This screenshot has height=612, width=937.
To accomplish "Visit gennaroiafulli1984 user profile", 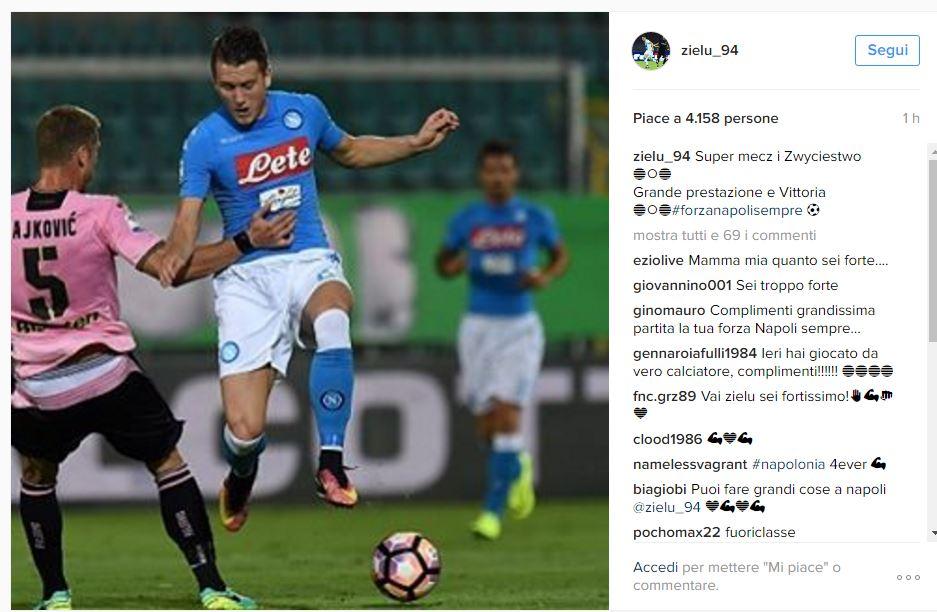I will (x=694, y=354).
